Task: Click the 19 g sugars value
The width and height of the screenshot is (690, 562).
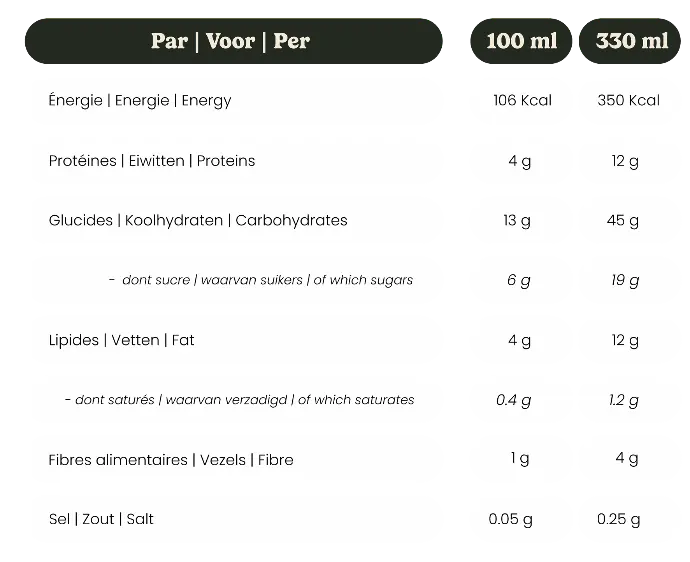Action: [x=625, y=280]
